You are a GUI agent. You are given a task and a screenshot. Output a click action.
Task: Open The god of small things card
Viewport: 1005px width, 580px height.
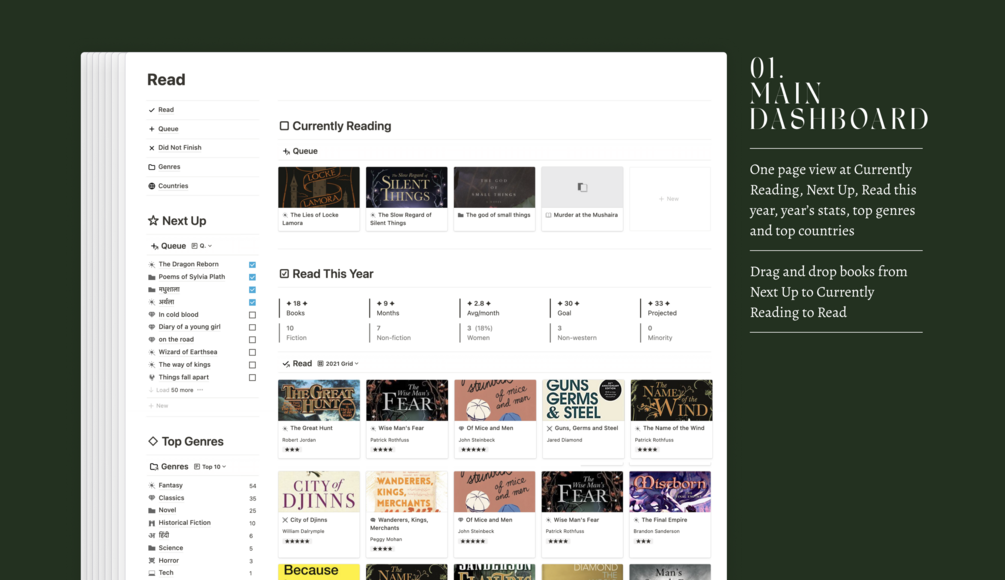coord(494,199)
